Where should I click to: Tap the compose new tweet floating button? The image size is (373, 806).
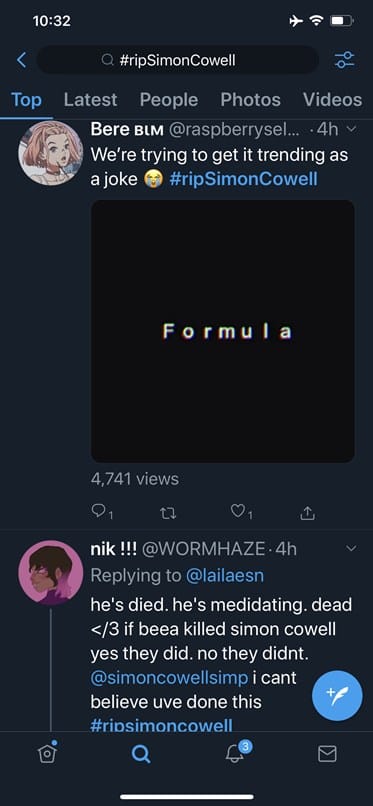coord(337,695)
